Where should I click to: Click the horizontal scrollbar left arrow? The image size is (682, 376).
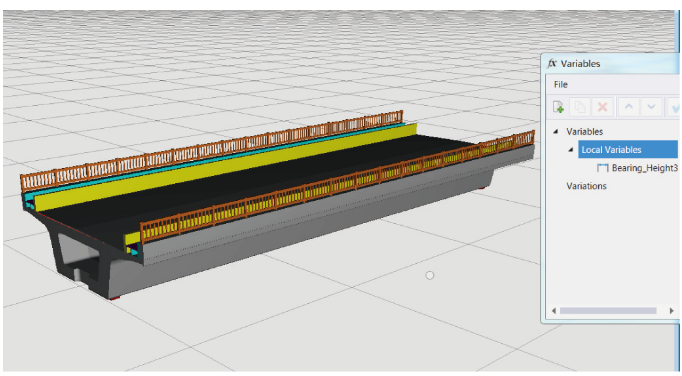pos(553,311)
